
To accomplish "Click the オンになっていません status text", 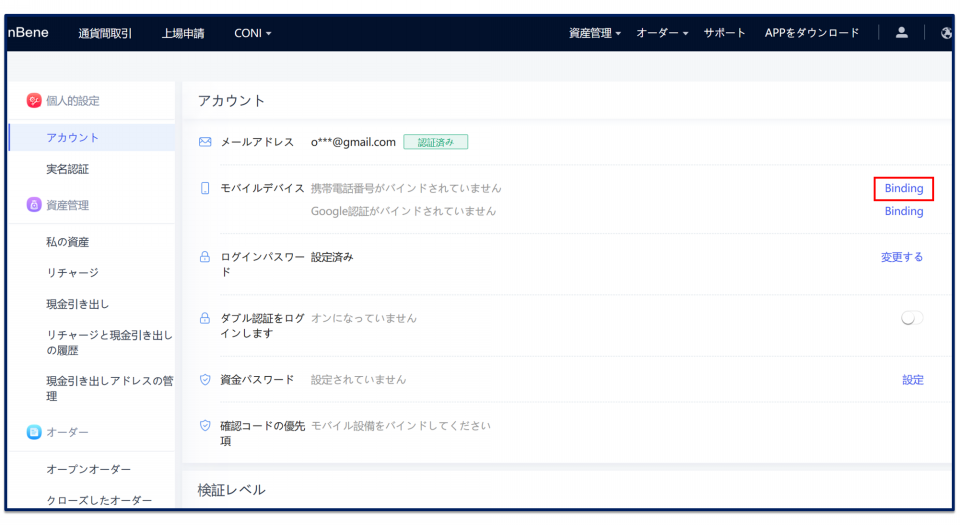I will (x=364, y=318).
